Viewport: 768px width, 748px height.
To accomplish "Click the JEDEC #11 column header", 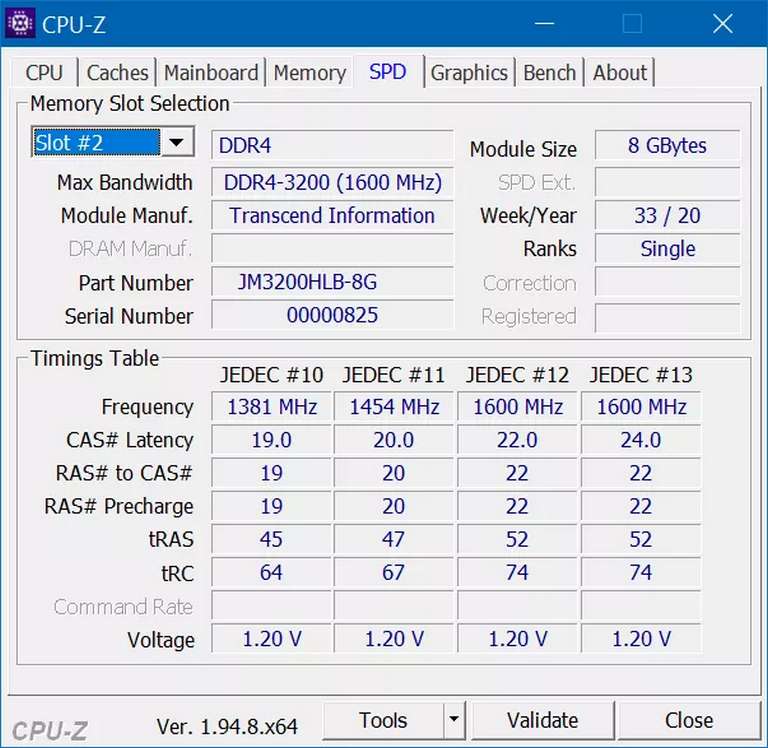I will point(393,375).
